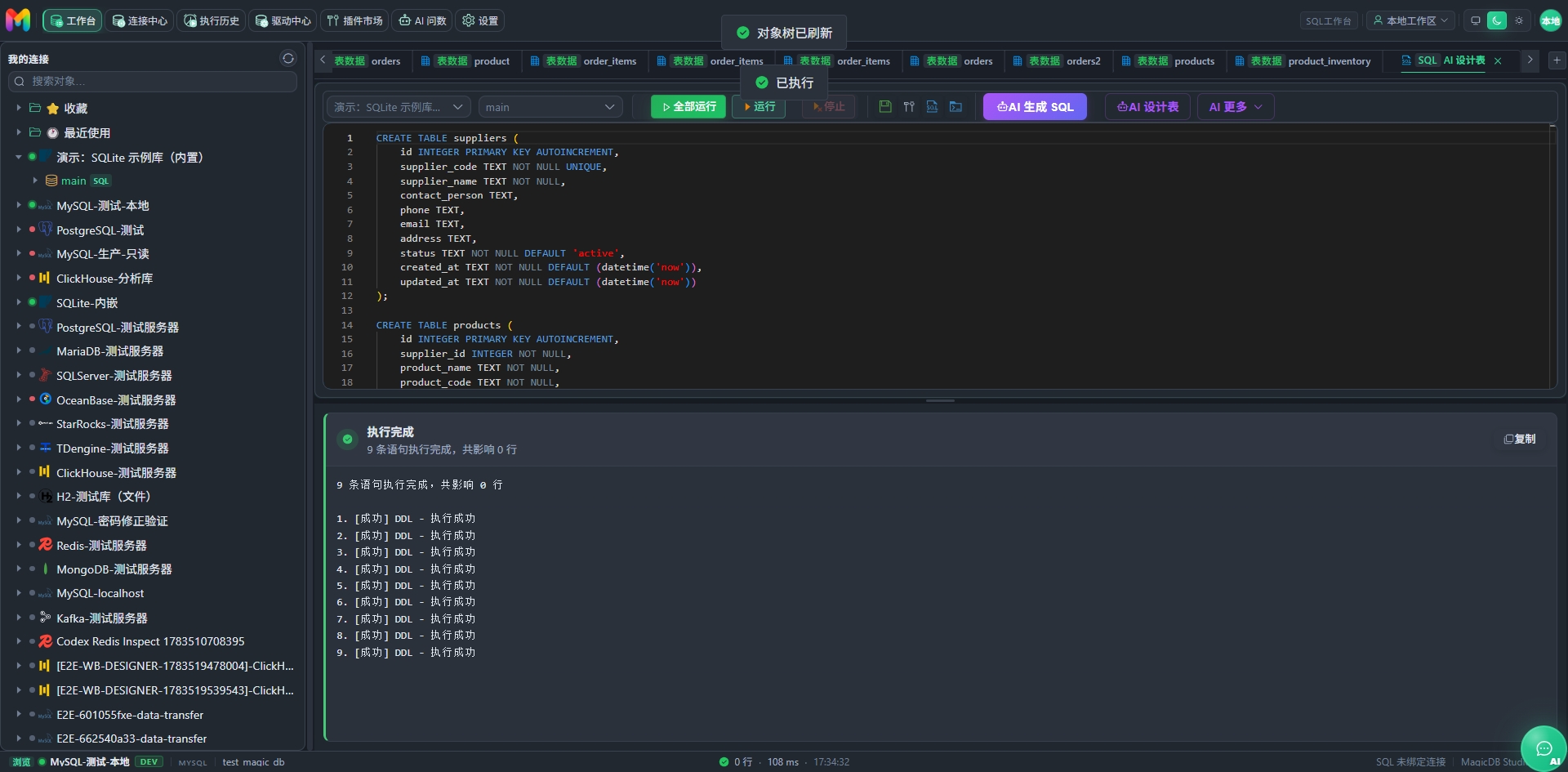Close the AI 设计表 tab
This screenshot has height=772, width=1568.
(1498, 60)
